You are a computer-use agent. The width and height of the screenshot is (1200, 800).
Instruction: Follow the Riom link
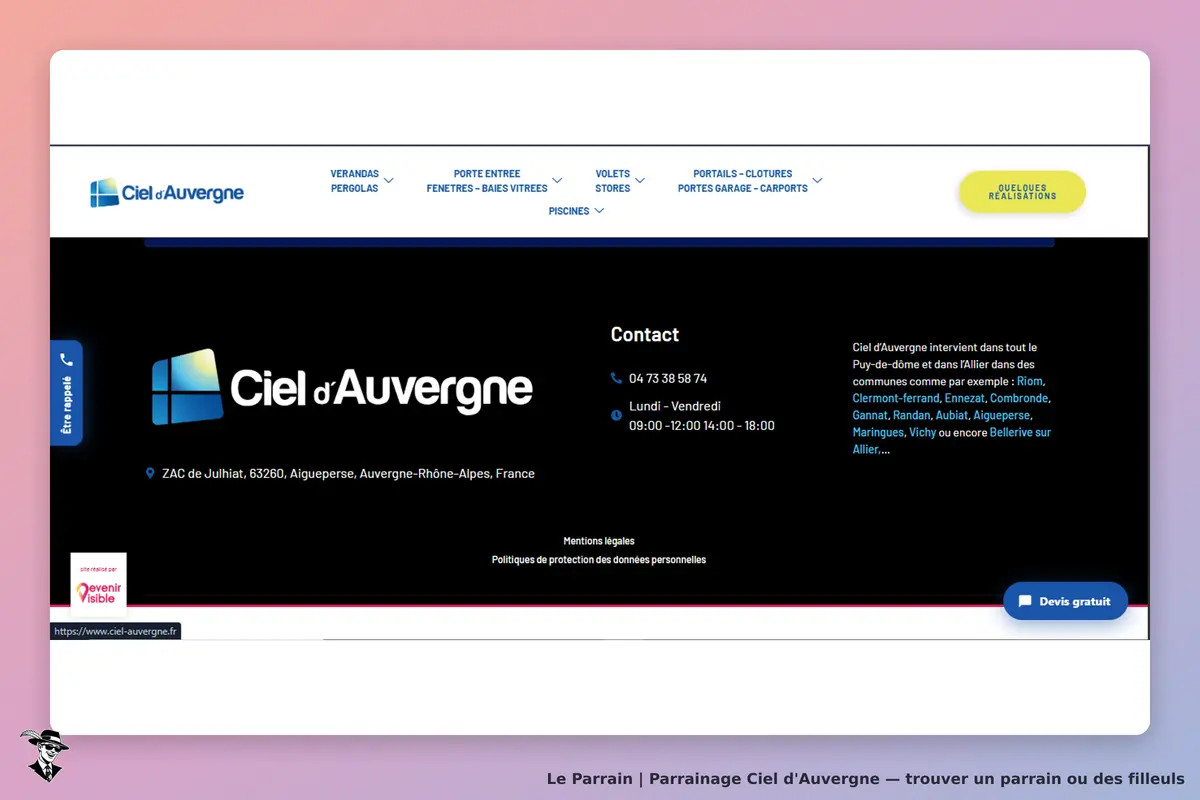pyautogui.click(x=1030, y=381)
